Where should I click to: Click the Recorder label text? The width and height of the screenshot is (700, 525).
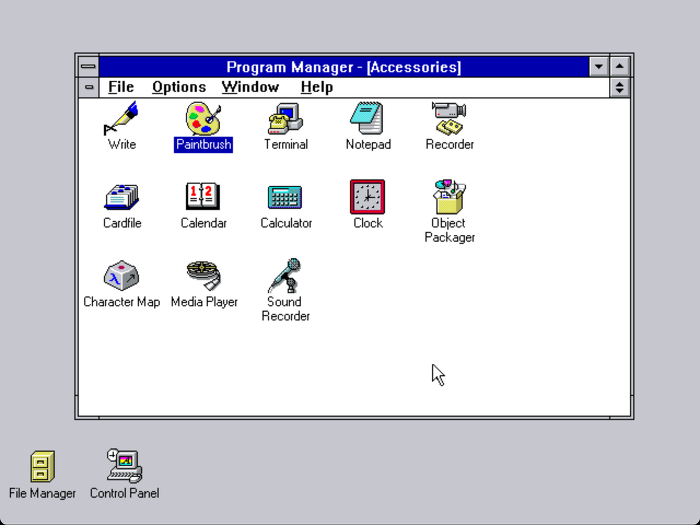[x=450, y=145]
